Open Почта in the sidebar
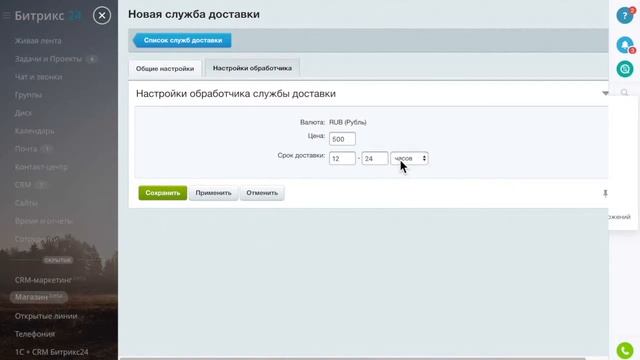640x360 pixels. tap(26, 149)
